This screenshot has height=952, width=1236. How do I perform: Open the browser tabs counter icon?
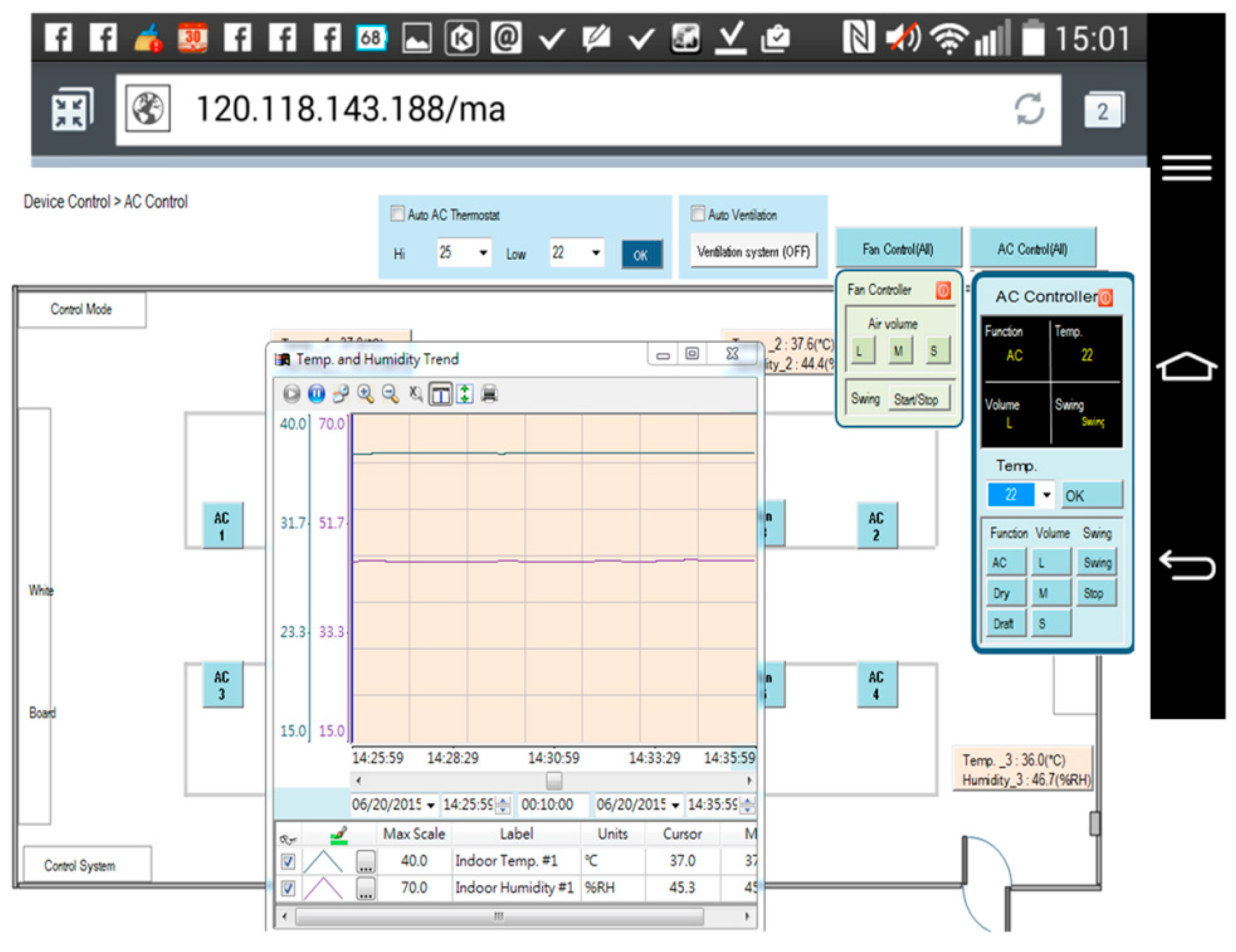point(1102,111)
